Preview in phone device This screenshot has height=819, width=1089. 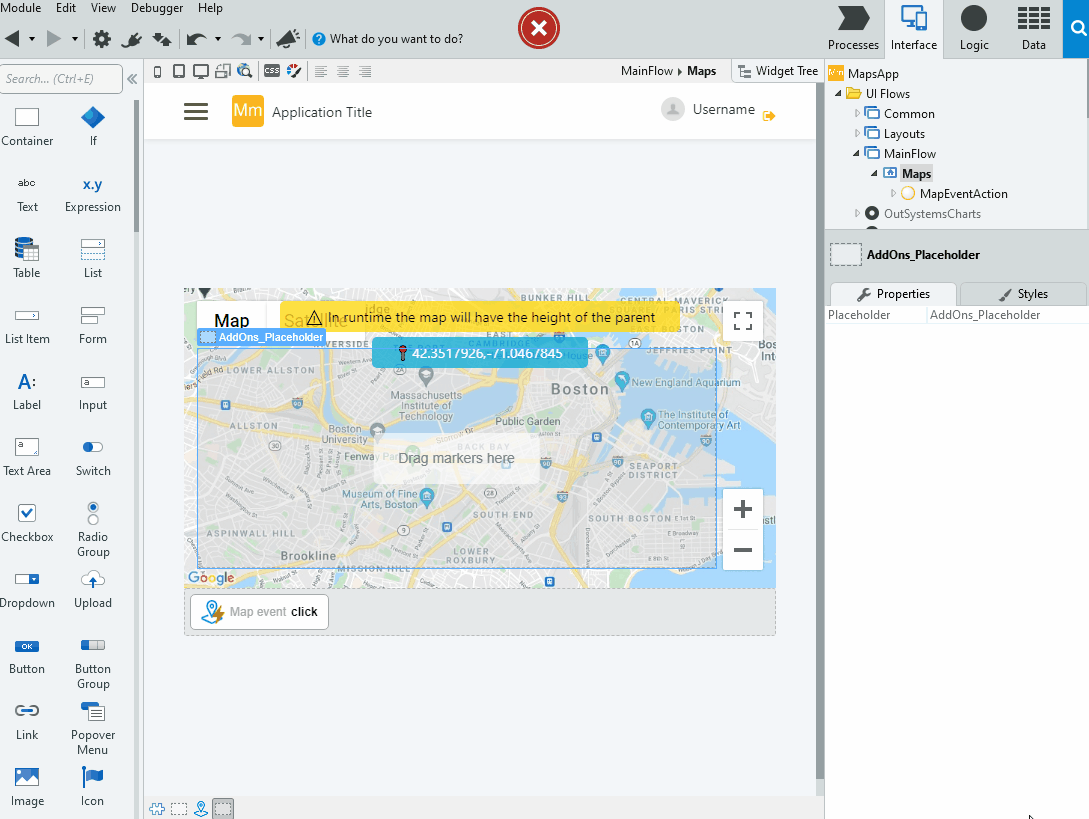pyautogui.click(x=158, y=72)
